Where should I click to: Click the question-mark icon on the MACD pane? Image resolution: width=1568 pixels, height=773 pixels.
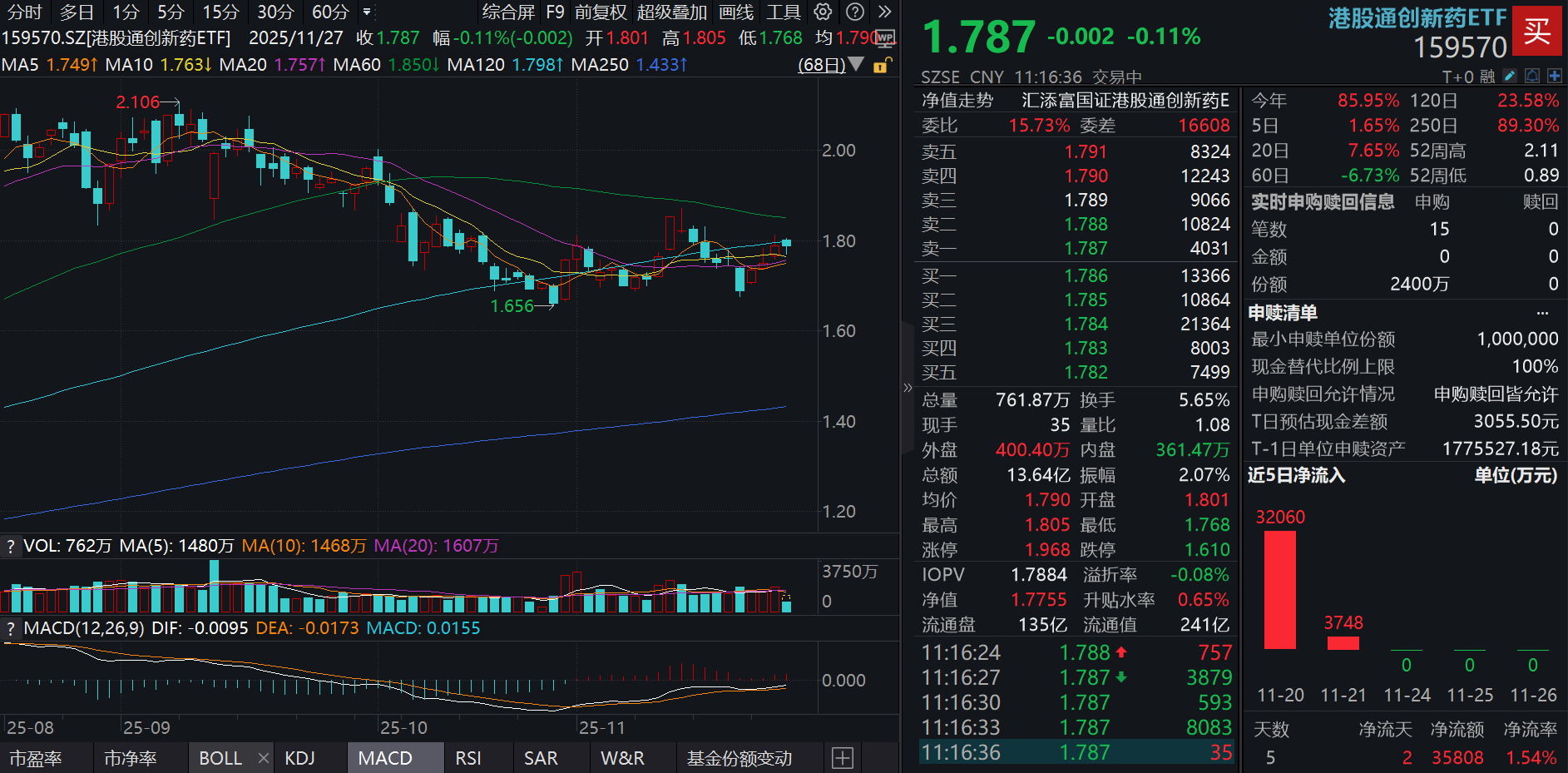(x=9, y=628)
